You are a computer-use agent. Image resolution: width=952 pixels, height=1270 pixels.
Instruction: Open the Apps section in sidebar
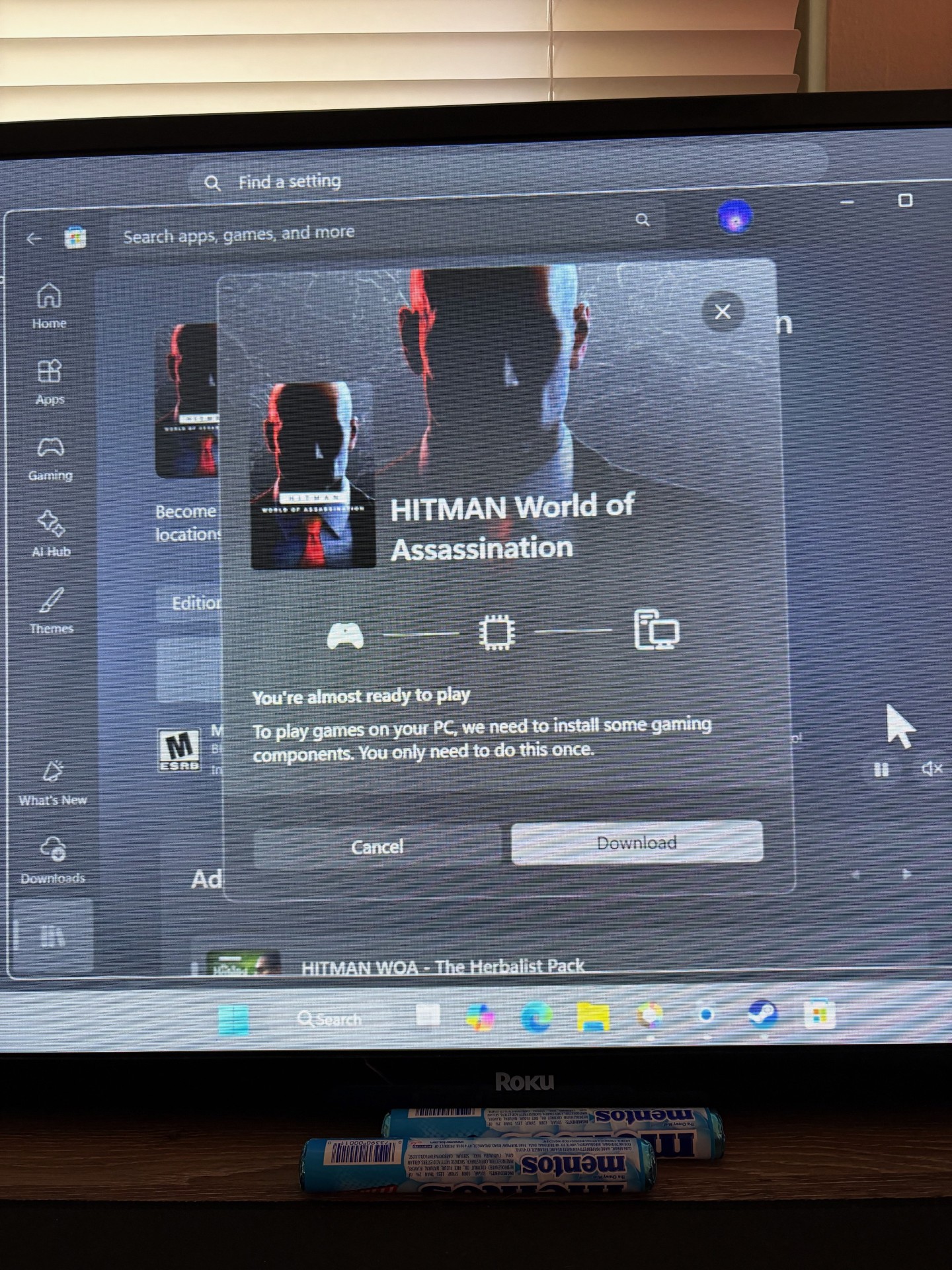tap(50, 382)
